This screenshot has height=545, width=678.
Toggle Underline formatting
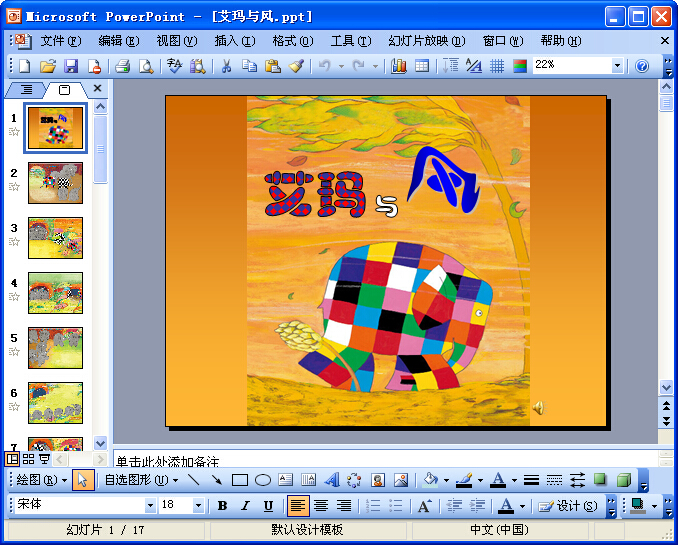(269, 506)
